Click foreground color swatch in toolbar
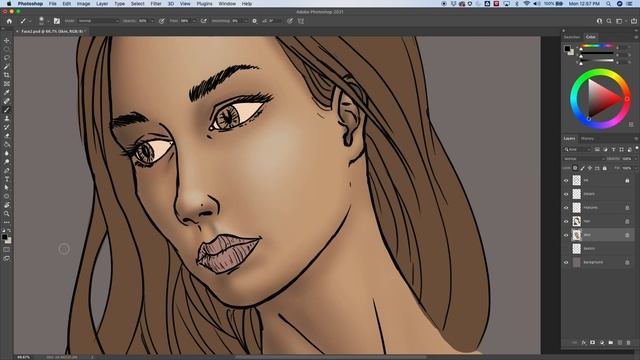 [x=4, y=237]
